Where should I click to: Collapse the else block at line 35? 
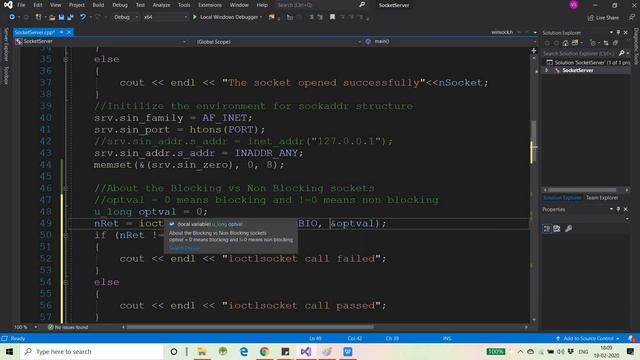(x=66, y=59)
